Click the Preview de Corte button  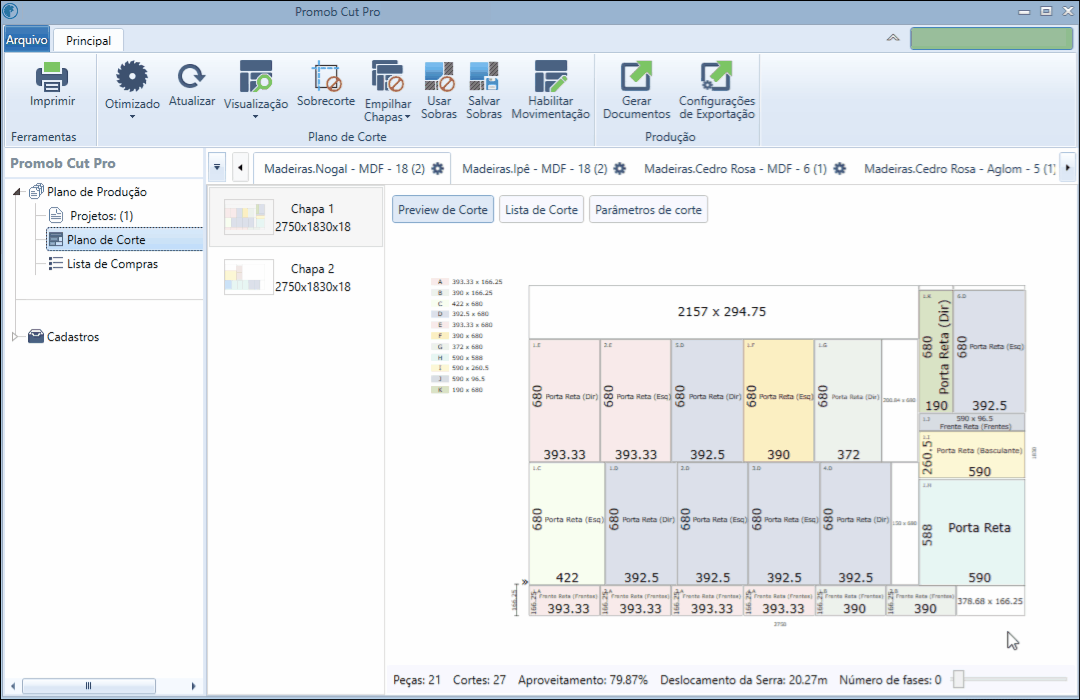tap(443, 209)
